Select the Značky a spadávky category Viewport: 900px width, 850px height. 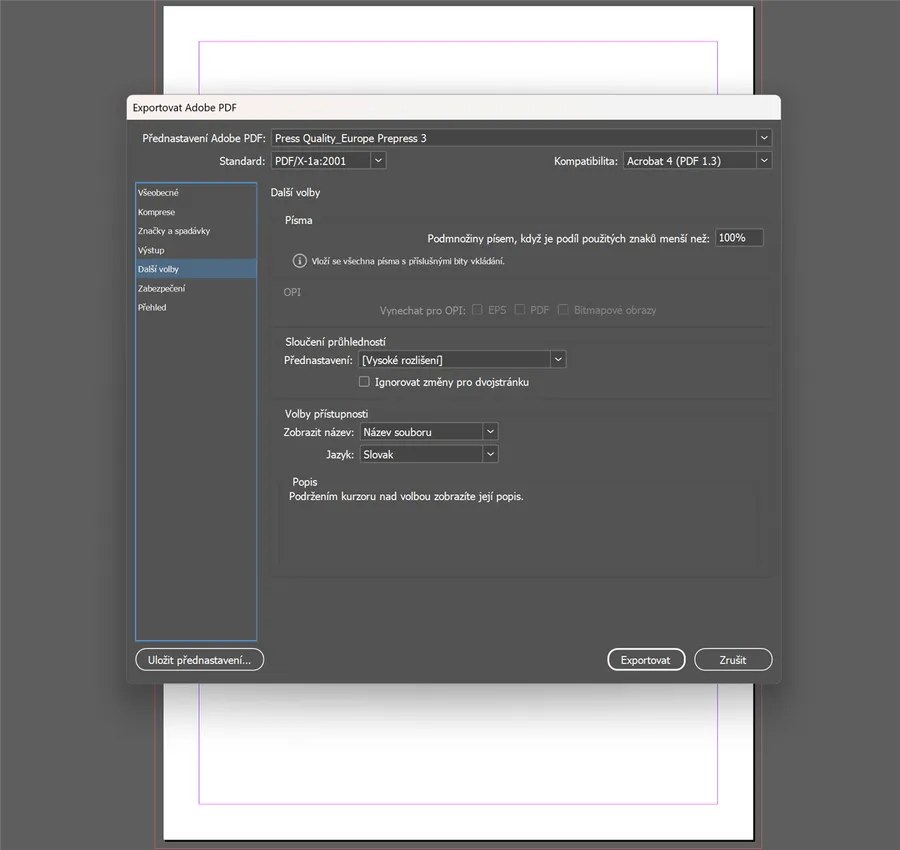coord(196,231)
